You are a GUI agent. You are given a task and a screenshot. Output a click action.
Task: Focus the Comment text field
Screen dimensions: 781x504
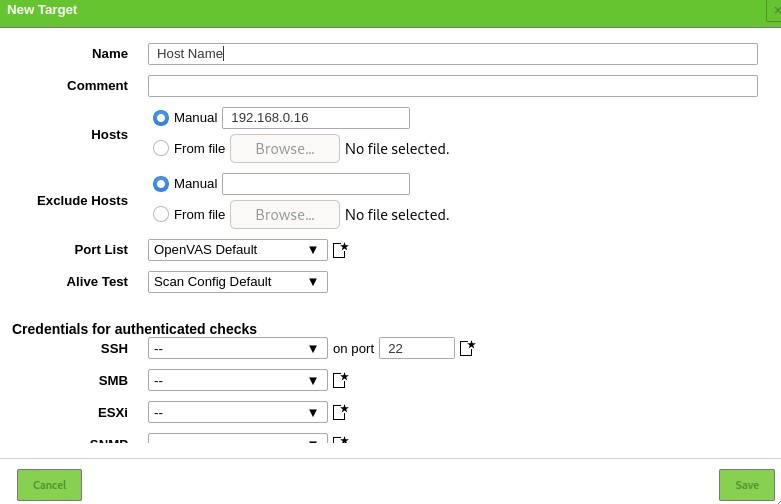453,86
